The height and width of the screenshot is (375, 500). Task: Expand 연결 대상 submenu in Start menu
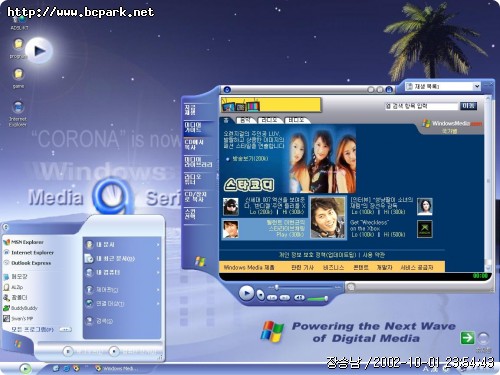122,304
